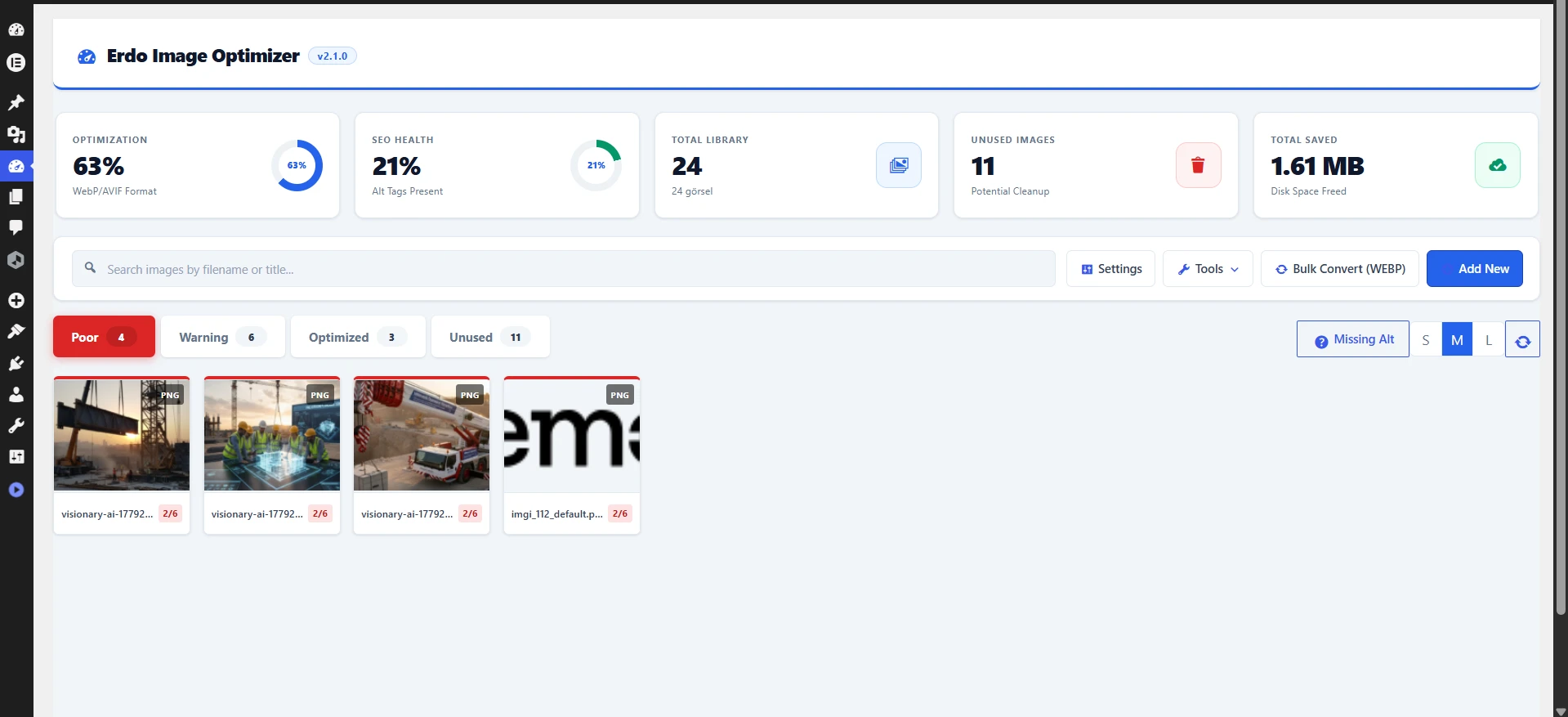The image size is (1568, 717).
Task: Open Elementor from the sidebar
Action: tap(16, 62)
